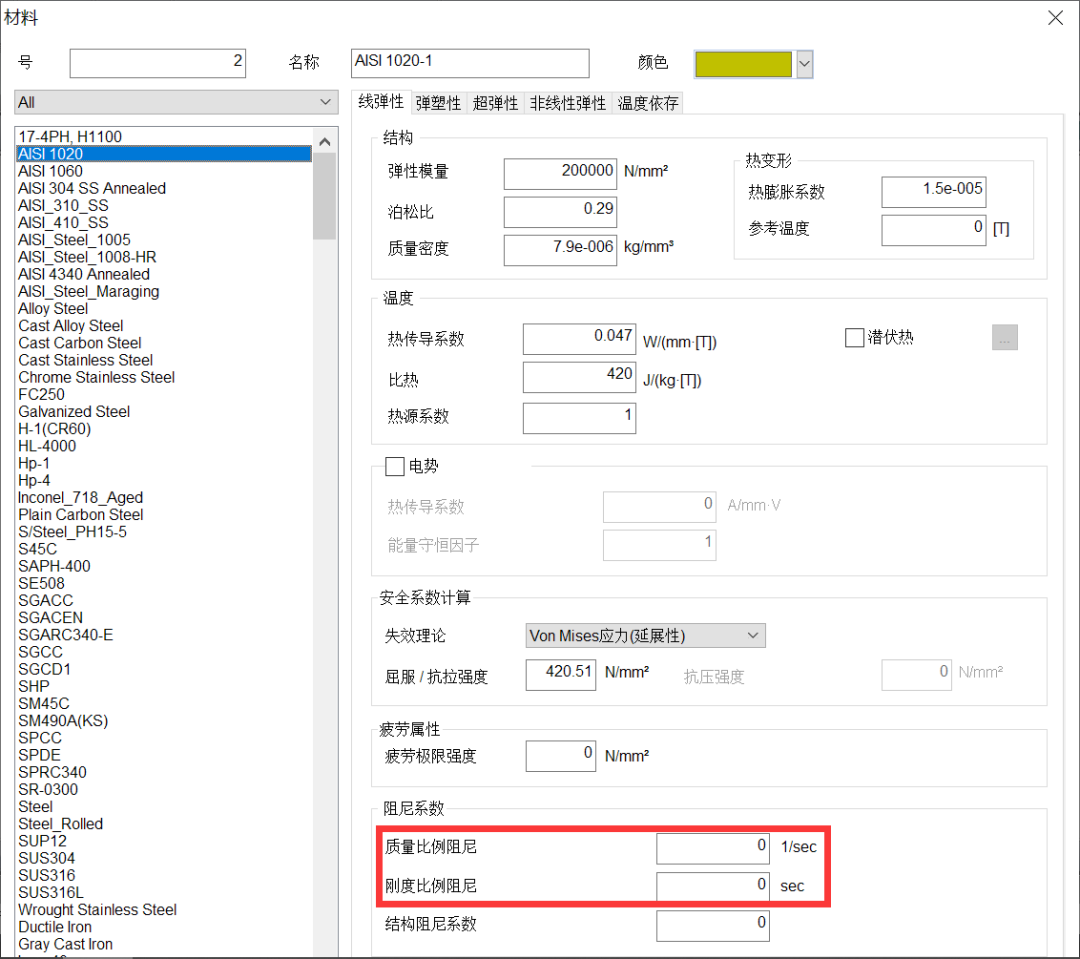
Task: Open the 非线性弹性 tab
Action: click(567, 102)
